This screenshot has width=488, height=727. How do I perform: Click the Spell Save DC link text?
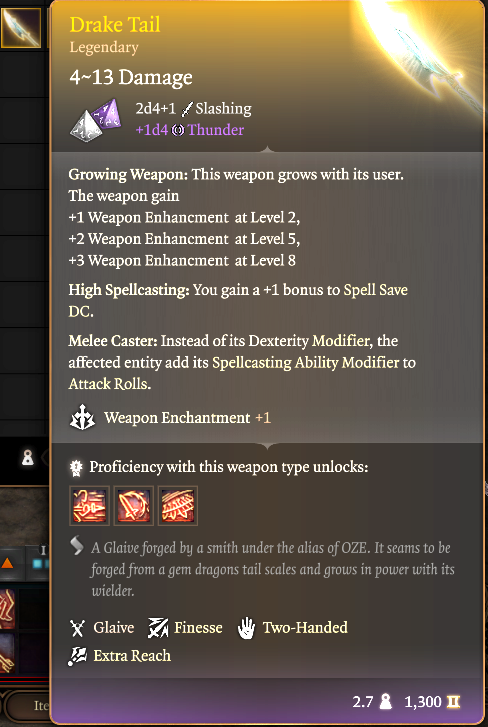click(238, 301)
